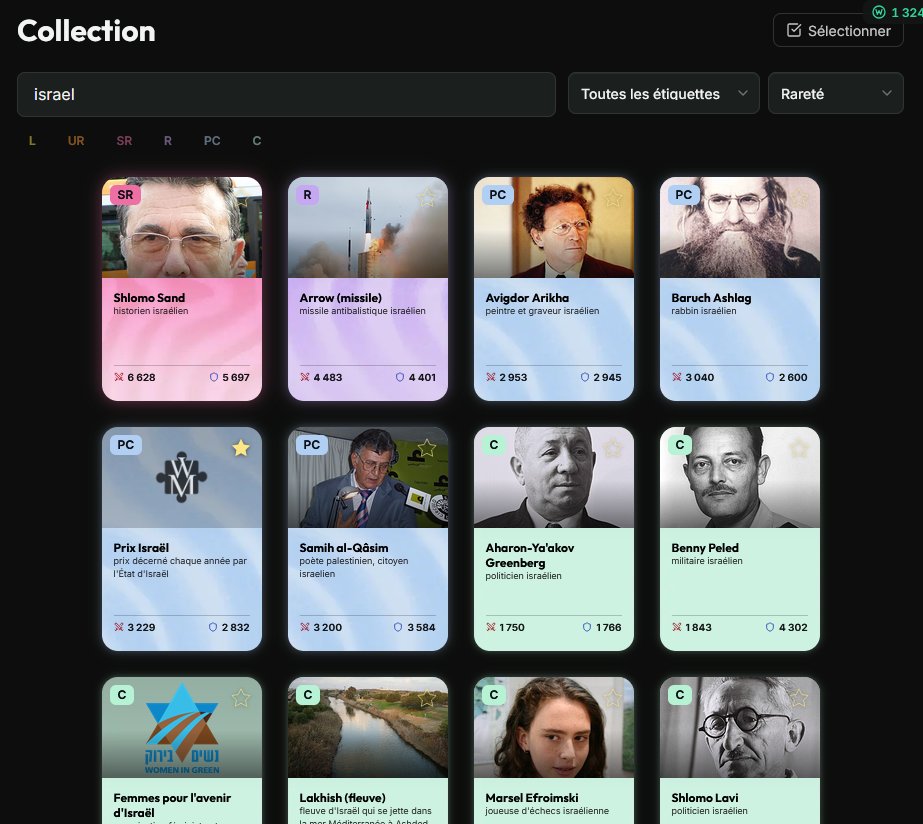Image resolution: width=923 pixels, height=824 pixels.
Task: Open the Prix Israël card emblem image
Action: coord(182,478)
